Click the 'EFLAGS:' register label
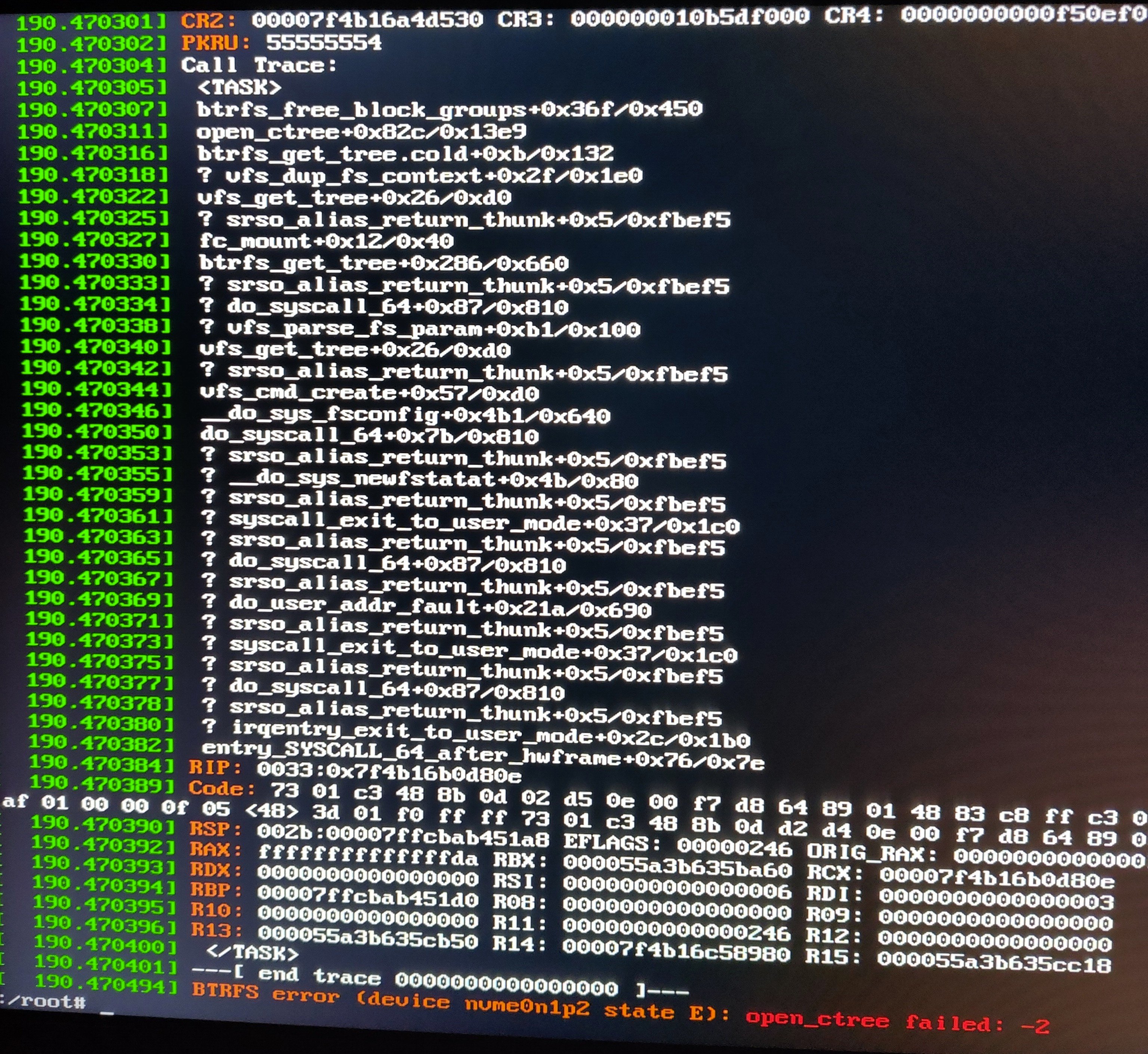1148x1054 pixels. click(612, 843)
